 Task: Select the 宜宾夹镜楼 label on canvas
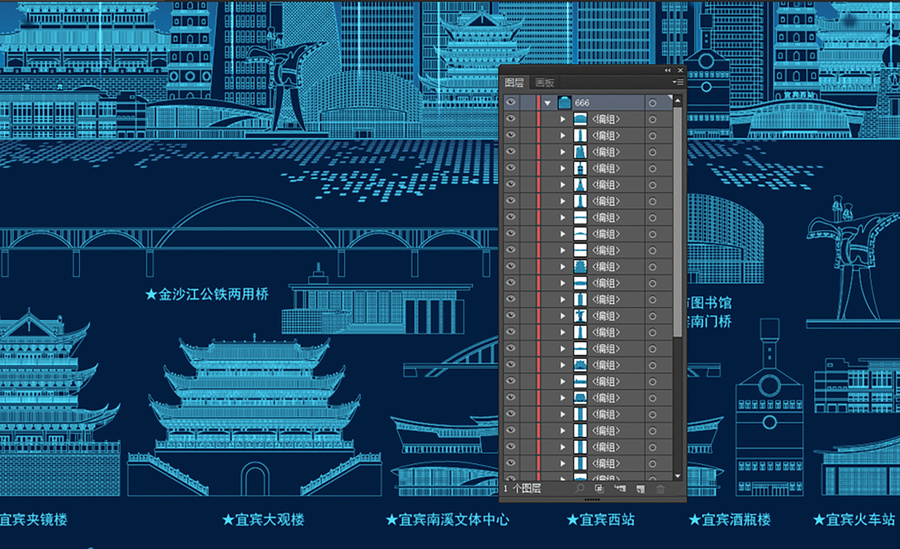[34, 520]
